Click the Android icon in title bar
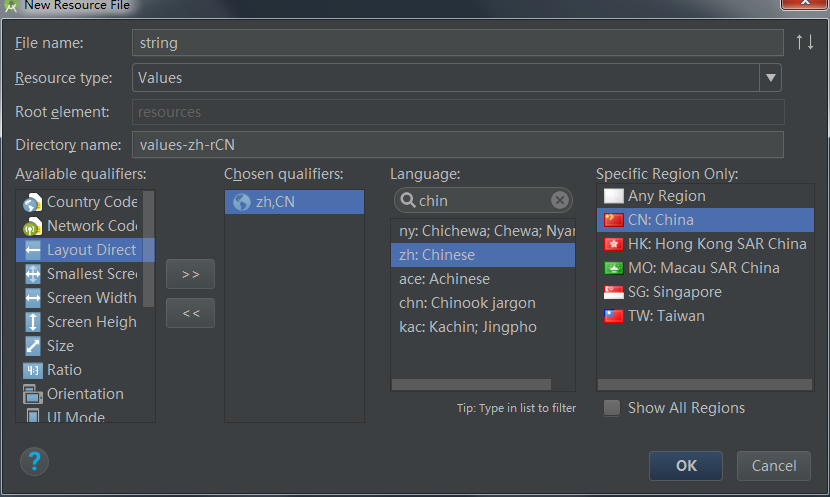This screenshot has height=497, width=830. [x=10, y=5]
